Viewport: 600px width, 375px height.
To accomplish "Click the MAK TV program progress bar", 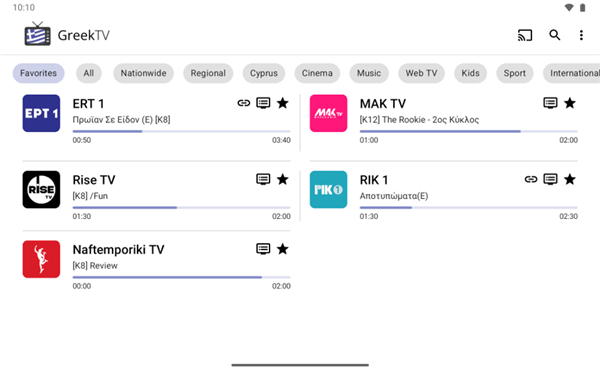I will tap(468, 131).
